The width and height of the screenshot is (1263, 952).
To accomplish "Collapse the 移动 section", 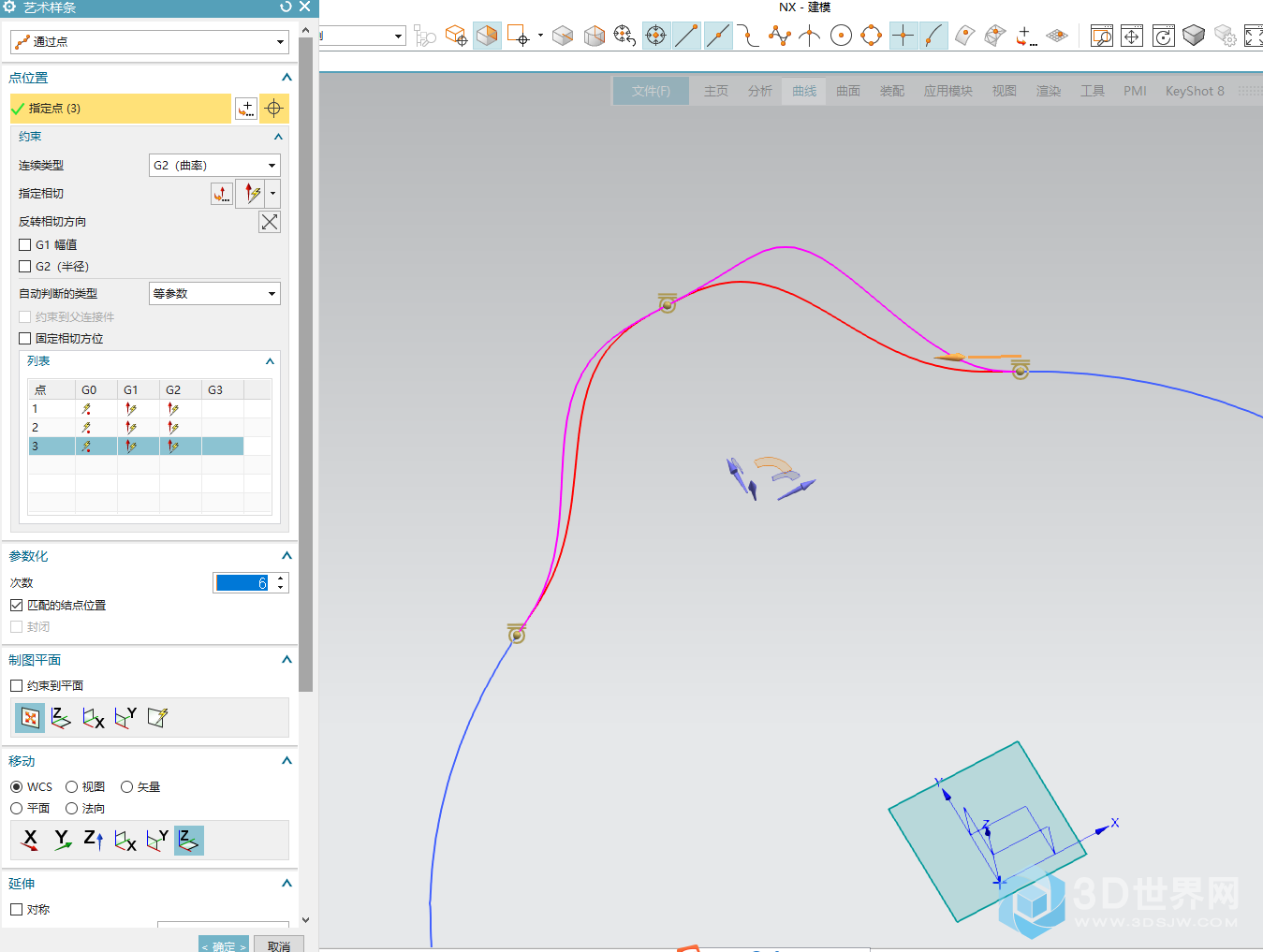I will point(286,761).
